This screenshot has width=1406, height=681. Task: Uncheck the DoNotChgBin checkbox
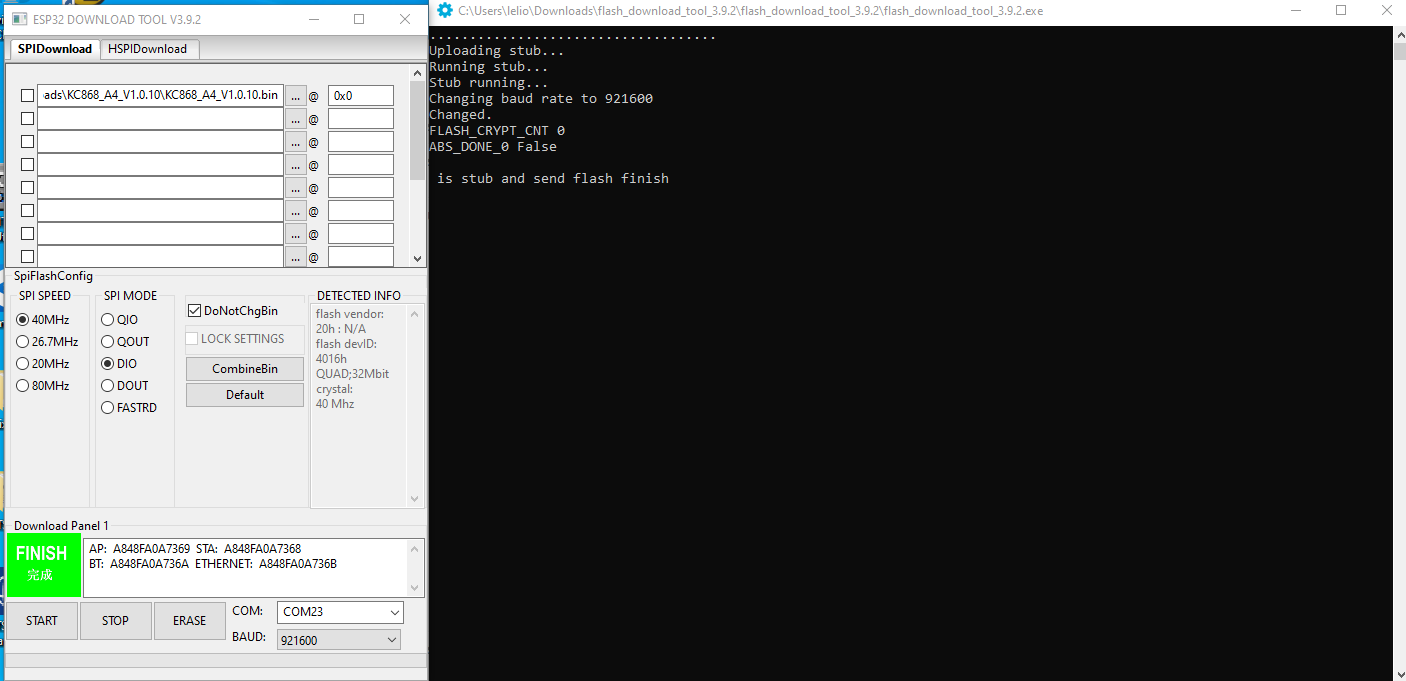click(x=195, y=311)
